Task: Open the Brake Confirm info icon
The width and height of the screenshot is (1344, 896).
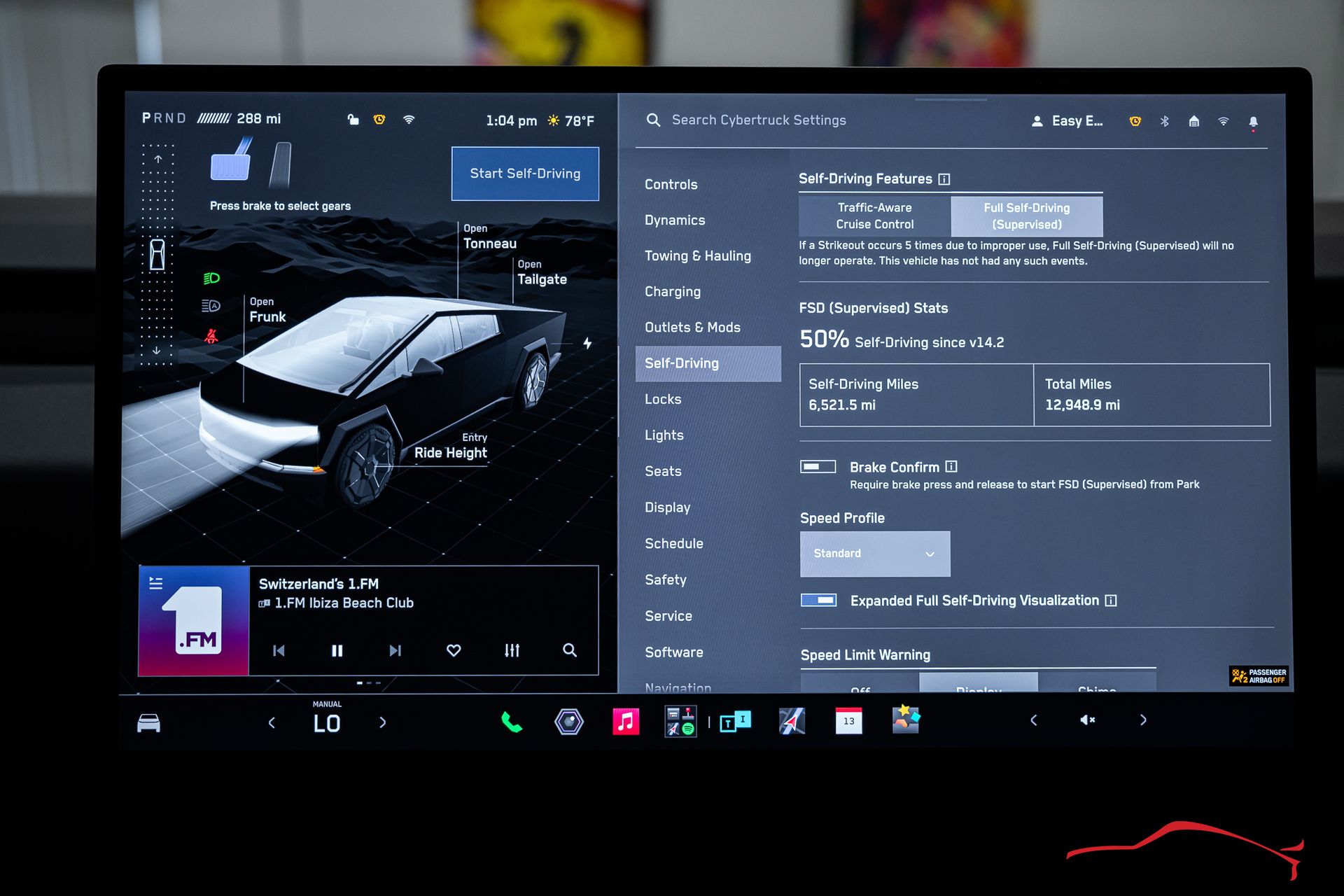Action: [x=951, y=466]
